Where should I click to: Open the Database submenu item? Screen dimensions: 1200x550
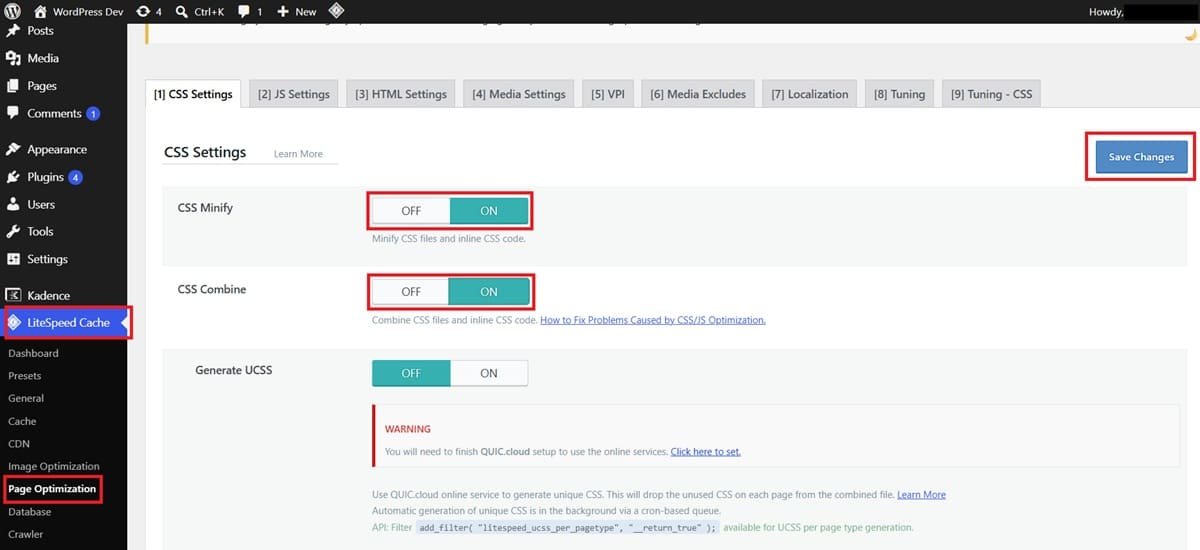click(x=30, y=511)
